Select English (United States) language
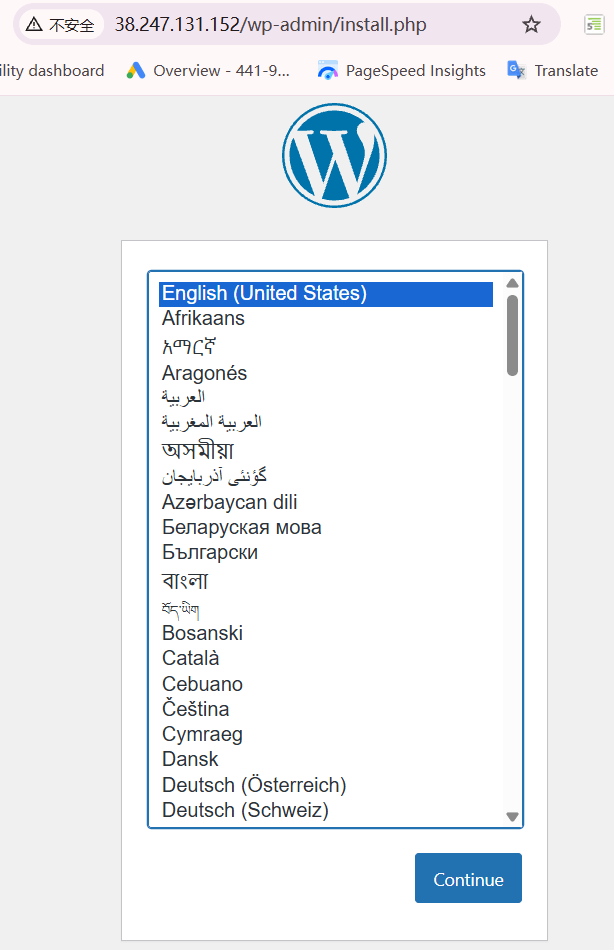Image resolution: width=614 pixels, height=950 pixels. (326, 294)
